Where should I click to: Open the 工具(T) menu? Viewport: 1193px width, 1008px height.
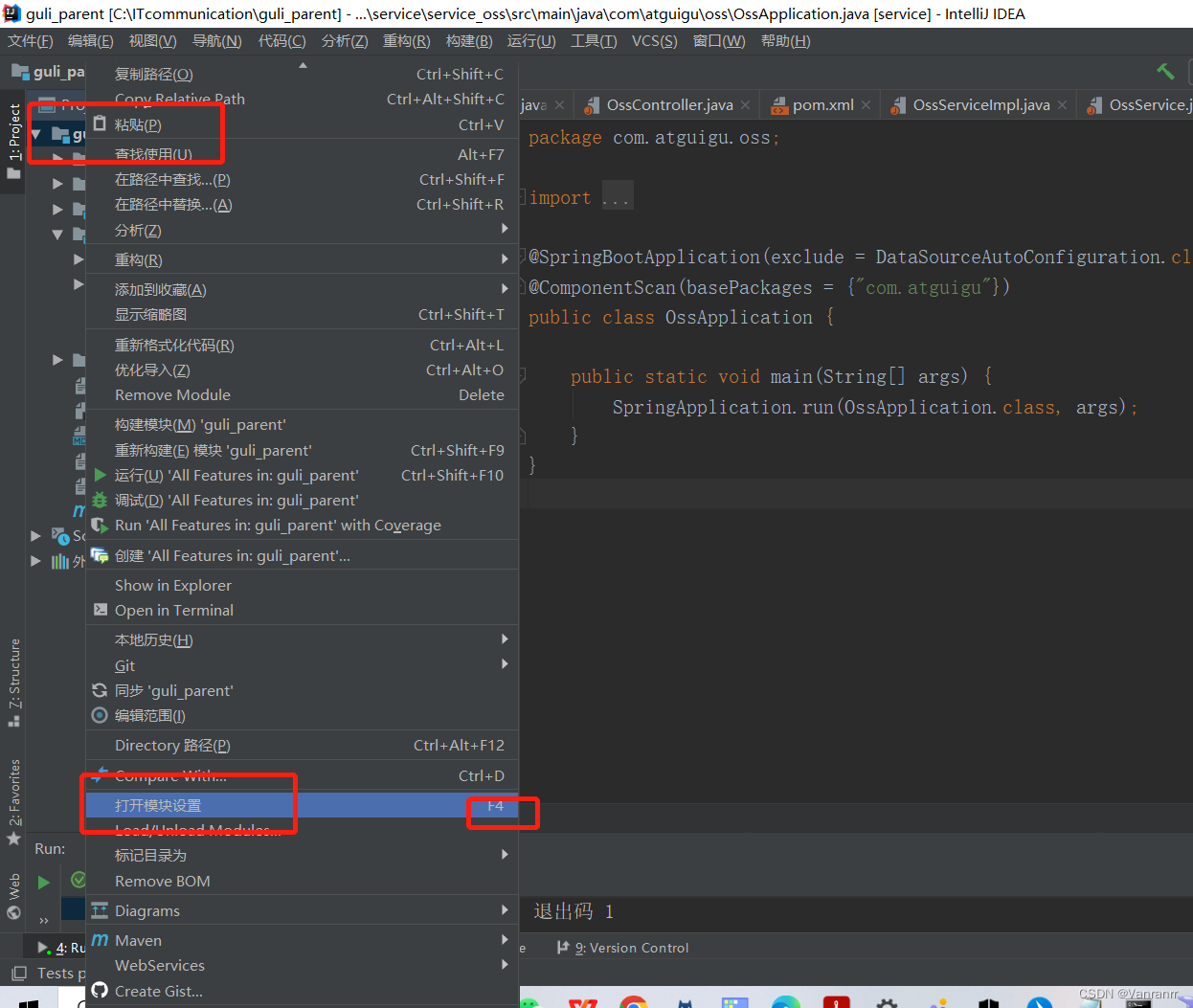click(594, 40)
